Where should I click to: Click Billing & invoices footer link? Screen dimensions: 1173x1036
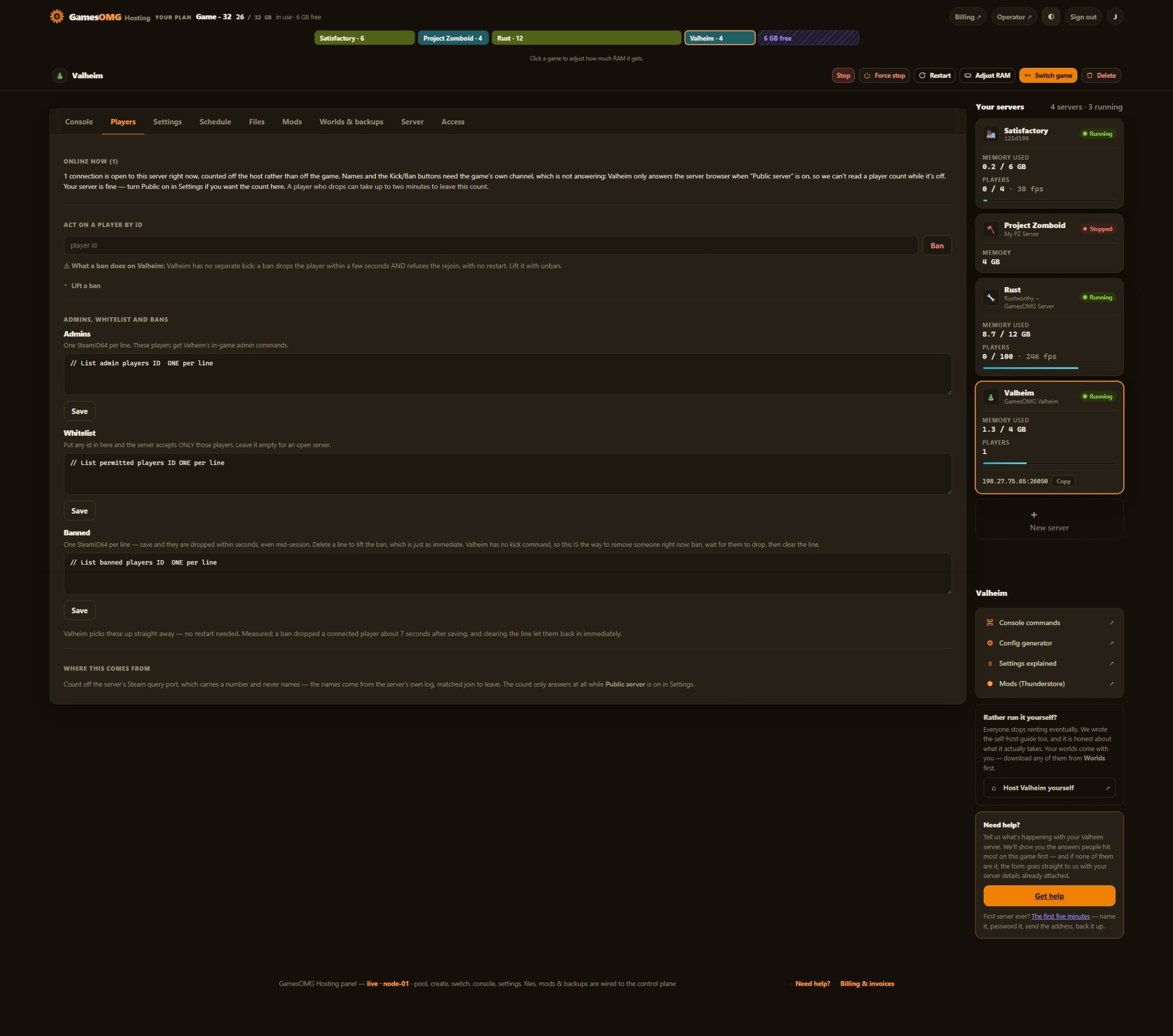pyautogui.click(x=867, y=984)
